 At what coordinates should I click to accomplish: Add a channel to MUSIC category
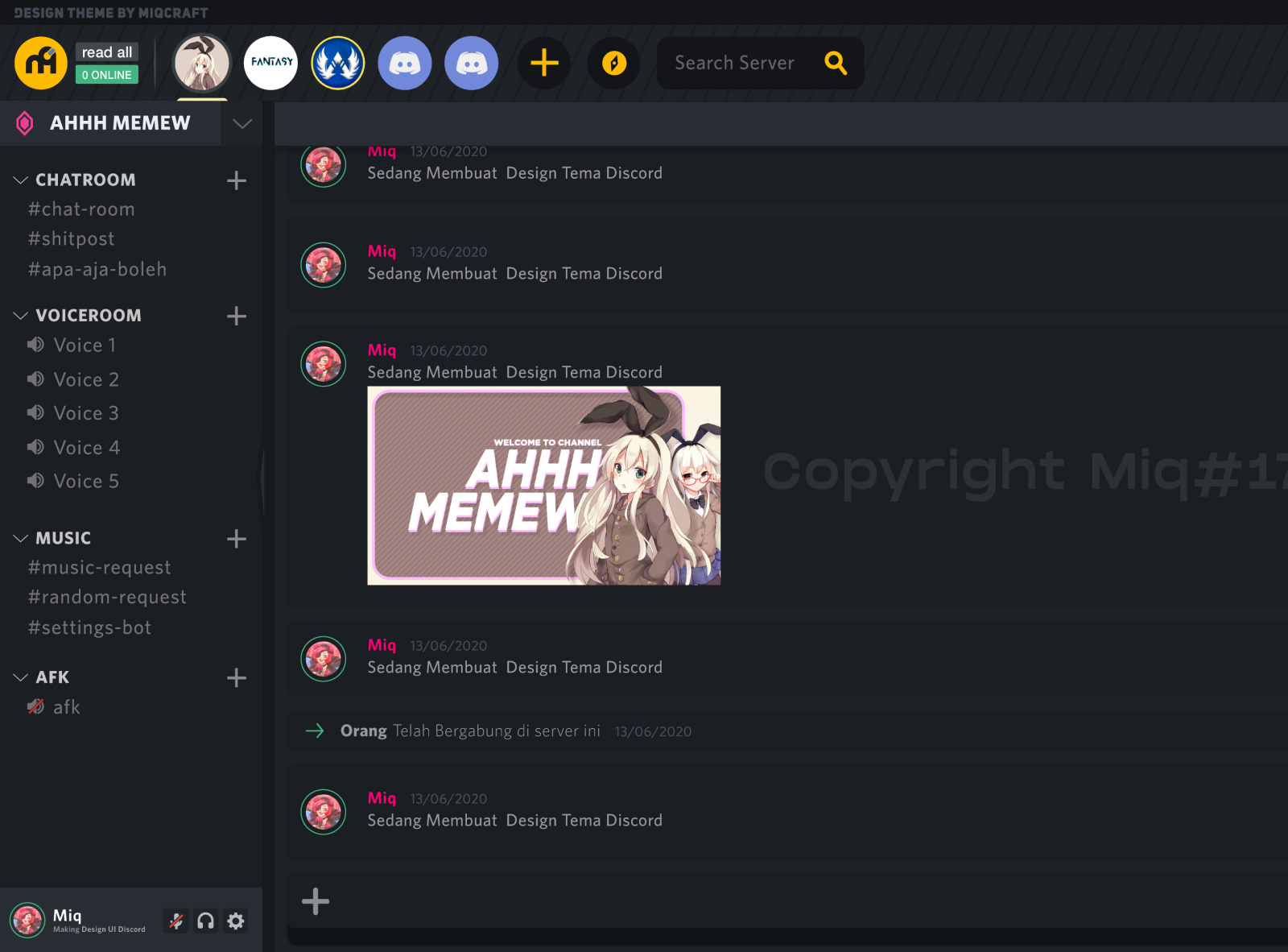(236, 539)
